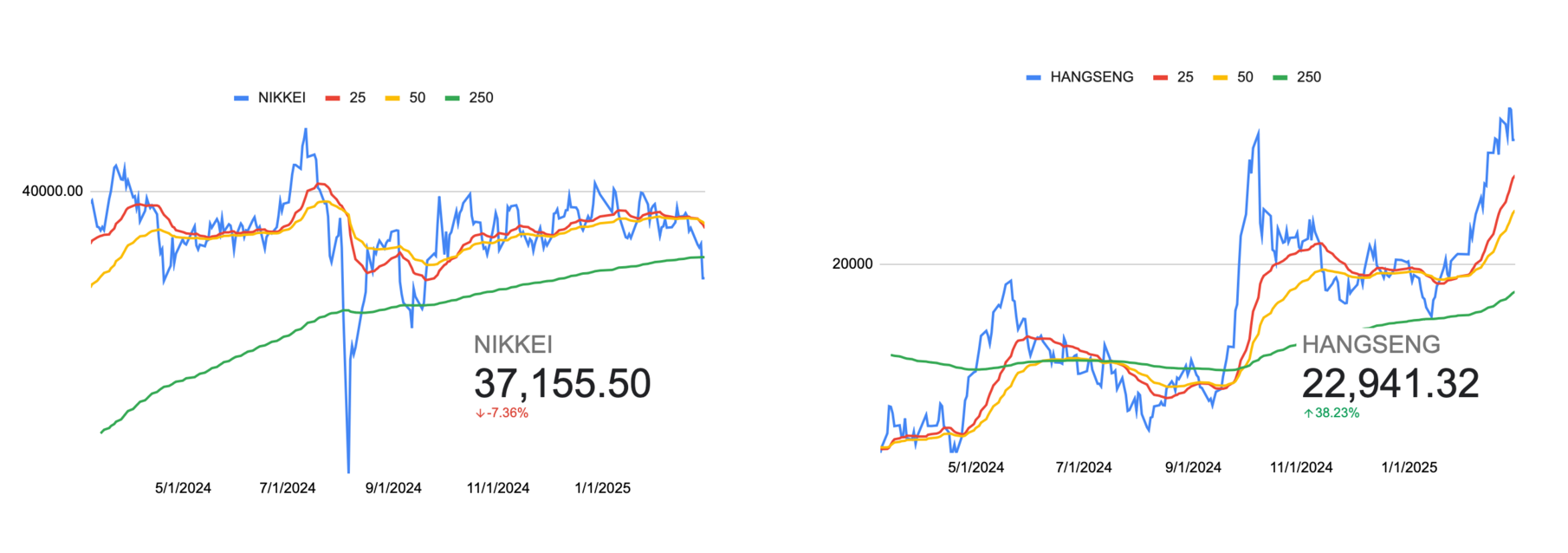Click 1/1/2025 on the HANGSENG chart axis
Screen dimensions: 1568x553
pos(1409,467)
